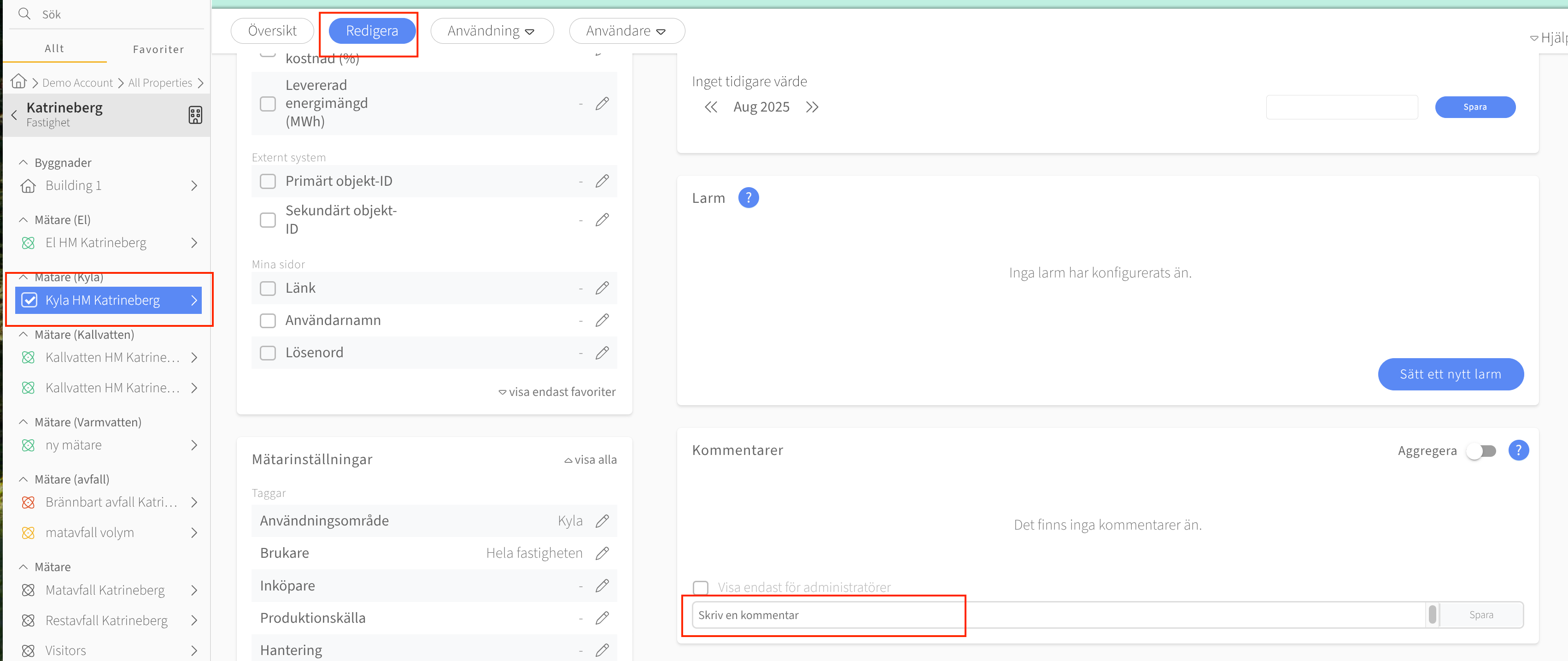Toggle the Aggregera switch
Image resolution: width=1568 pixels, height=661 pixels.
(x=1480, y=451)
